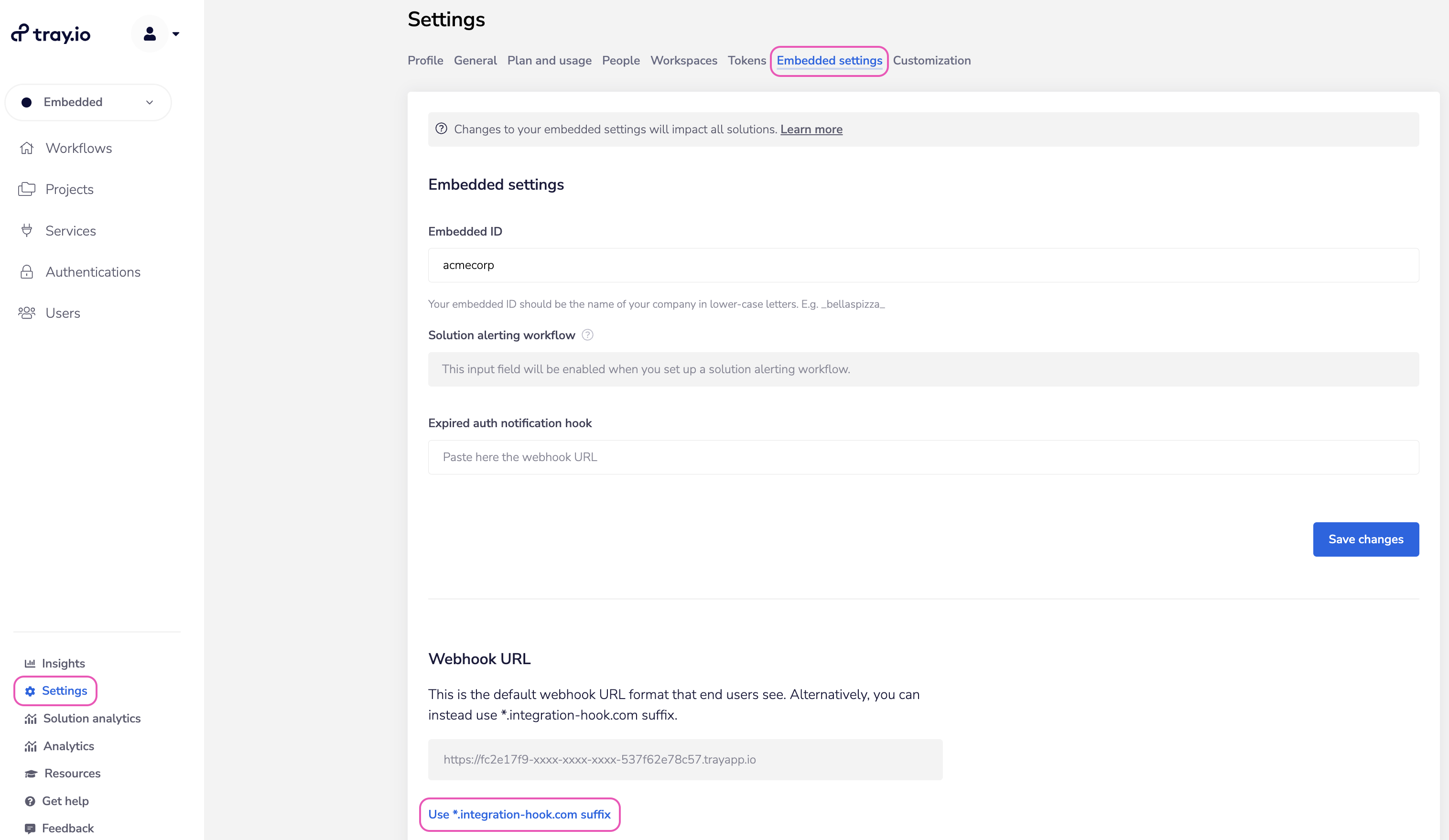1449x840 pixels.
Task: Click the Save changes button
Action: pyautogui.click(x=1365, y=539)
